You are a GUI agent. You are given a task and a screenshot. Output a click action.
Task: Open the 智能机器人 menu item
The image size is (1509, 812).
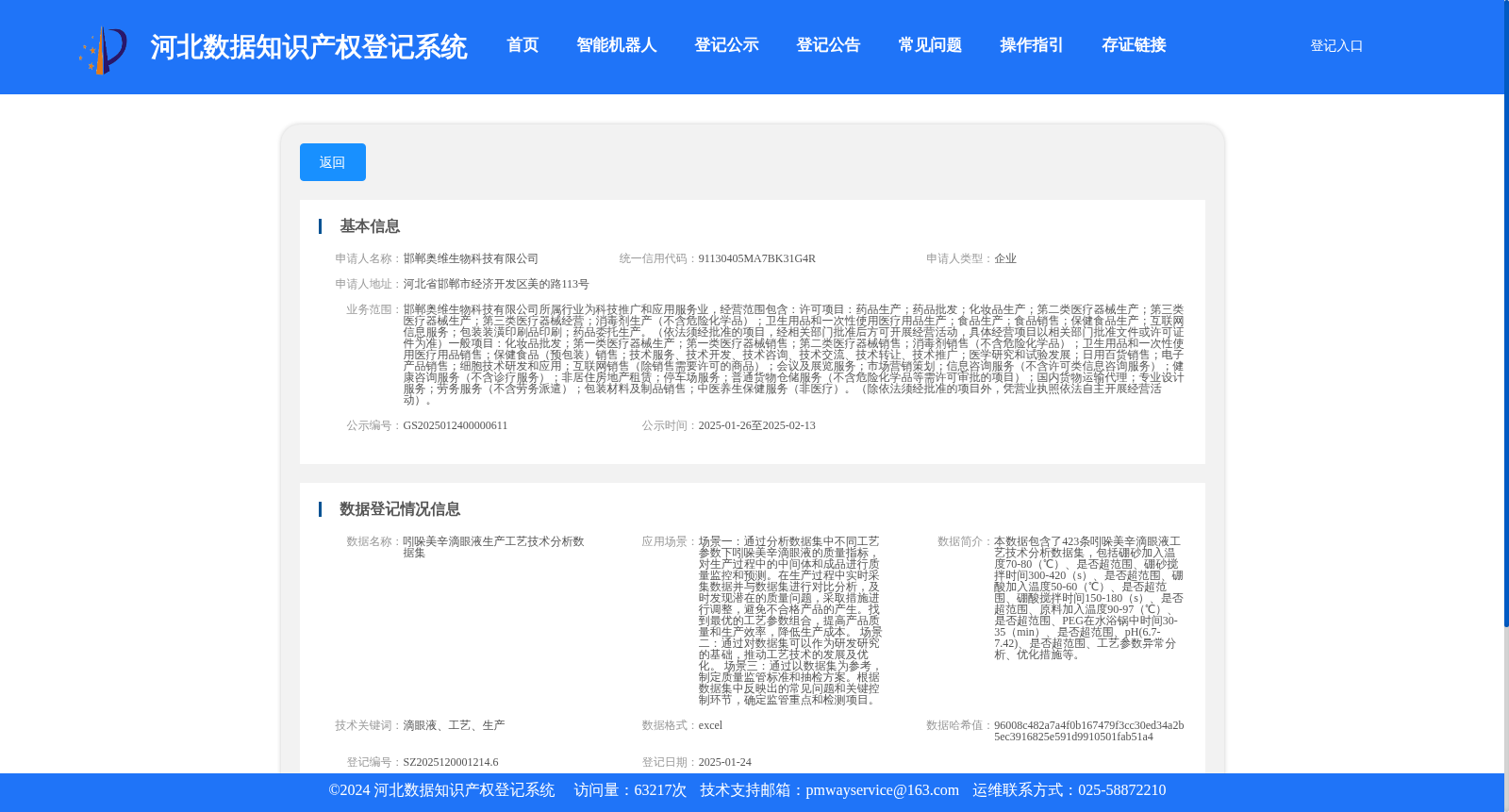[617, 45]
